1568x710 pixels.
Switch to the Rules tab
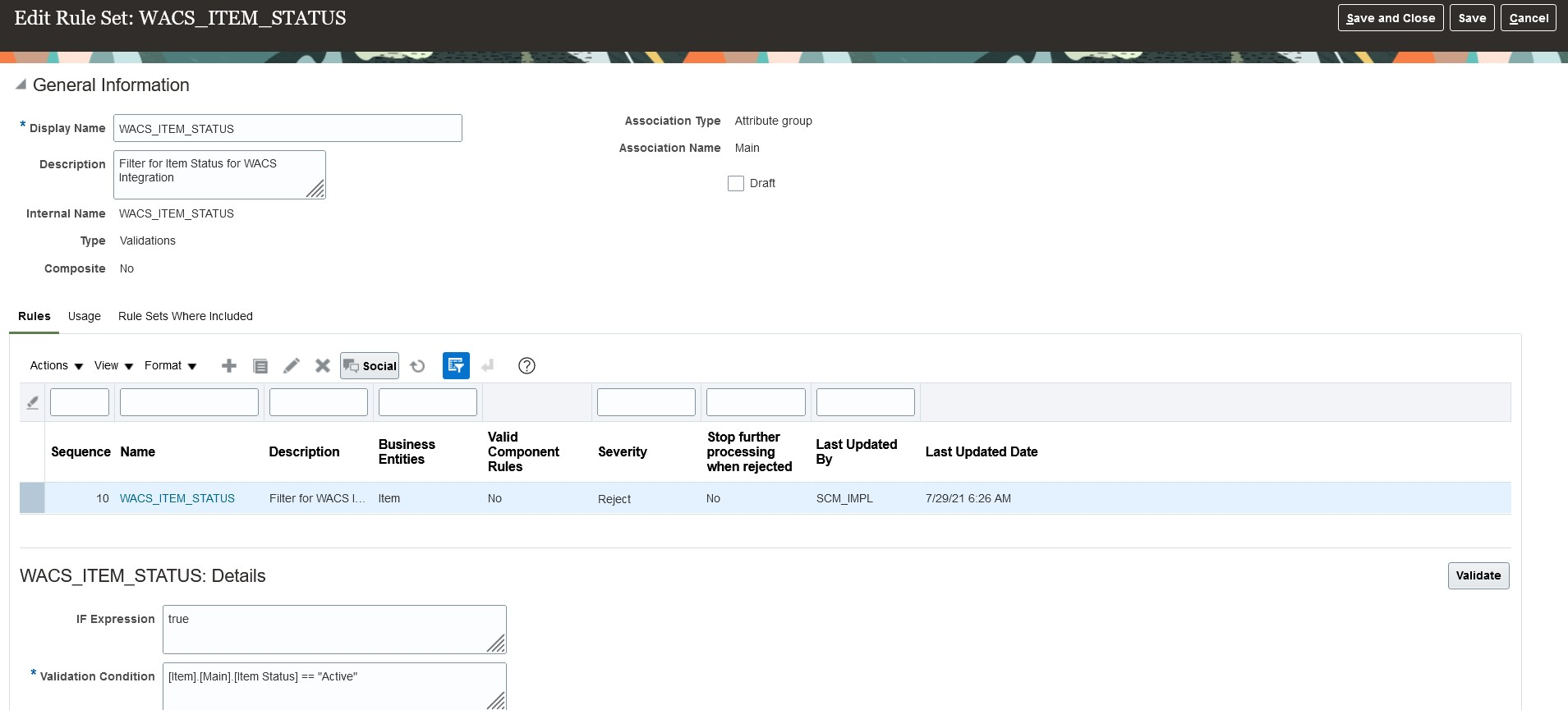pos(34,316)
